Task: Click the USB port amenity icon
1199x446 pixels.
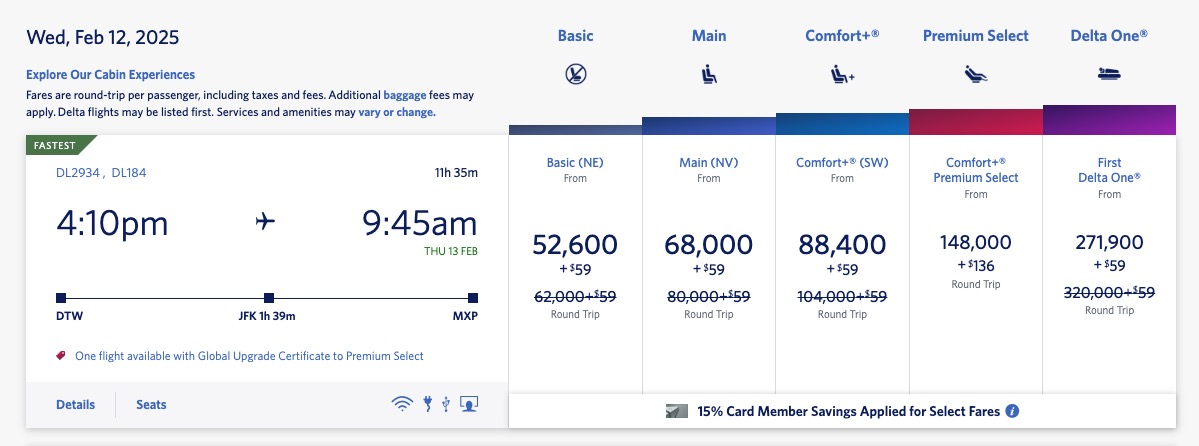Action: coord(446,405)
